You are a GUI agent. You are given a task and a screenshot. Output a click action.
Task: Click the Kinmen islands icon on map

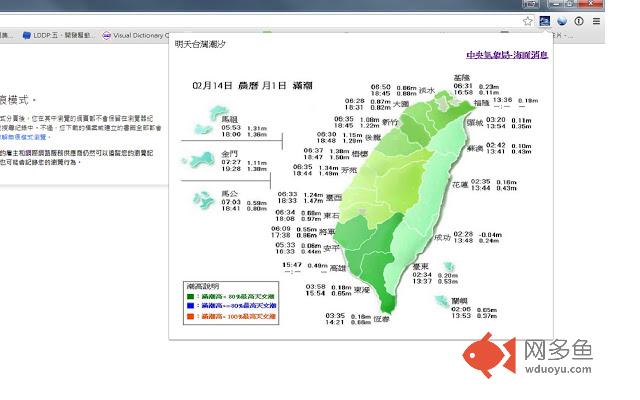point(200,159)
